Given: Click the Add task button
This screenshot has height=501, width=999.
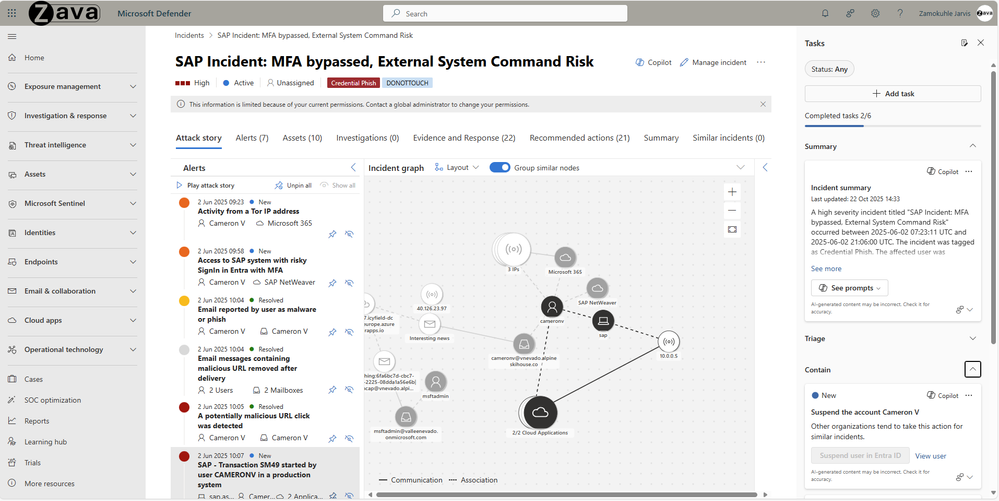Looking at the screenshot, I should pos(893,93).
